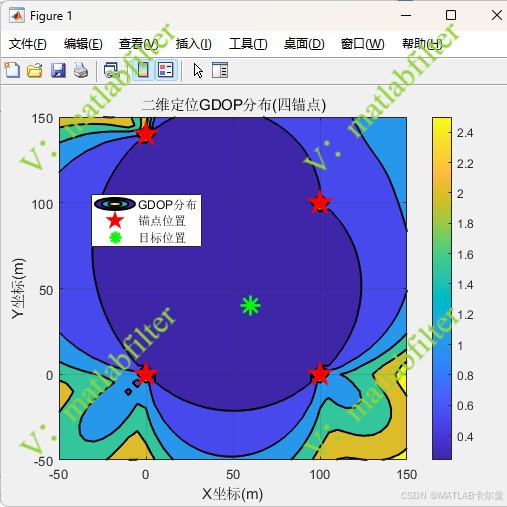Click the Link Plot toolbar icon
The height and width of the screenshot is (507, 507).
pyautogui.click(x=111, y=70)
